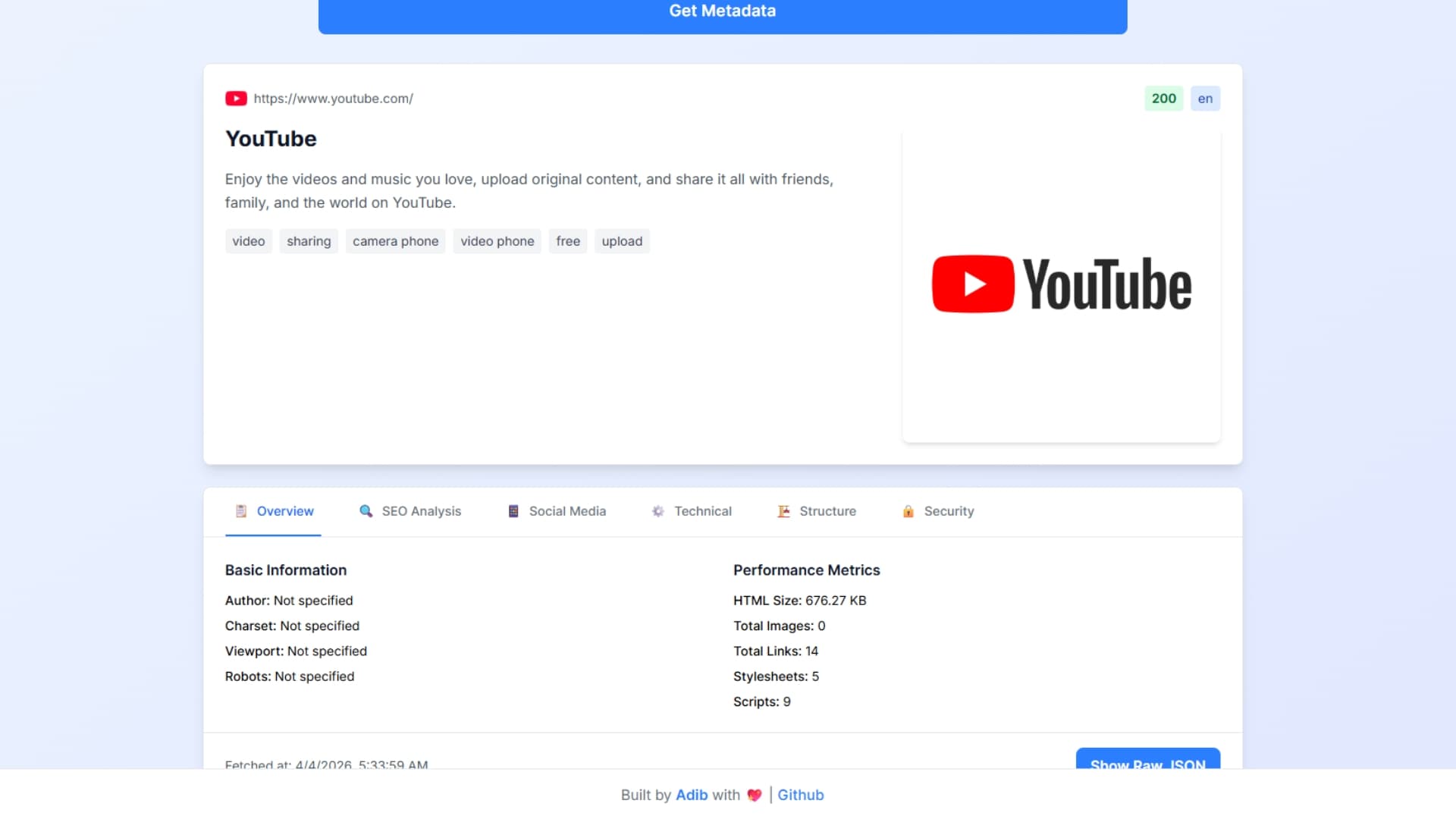Switch to the Technical tab
1456x819 pixels.
tap(692, 511)
